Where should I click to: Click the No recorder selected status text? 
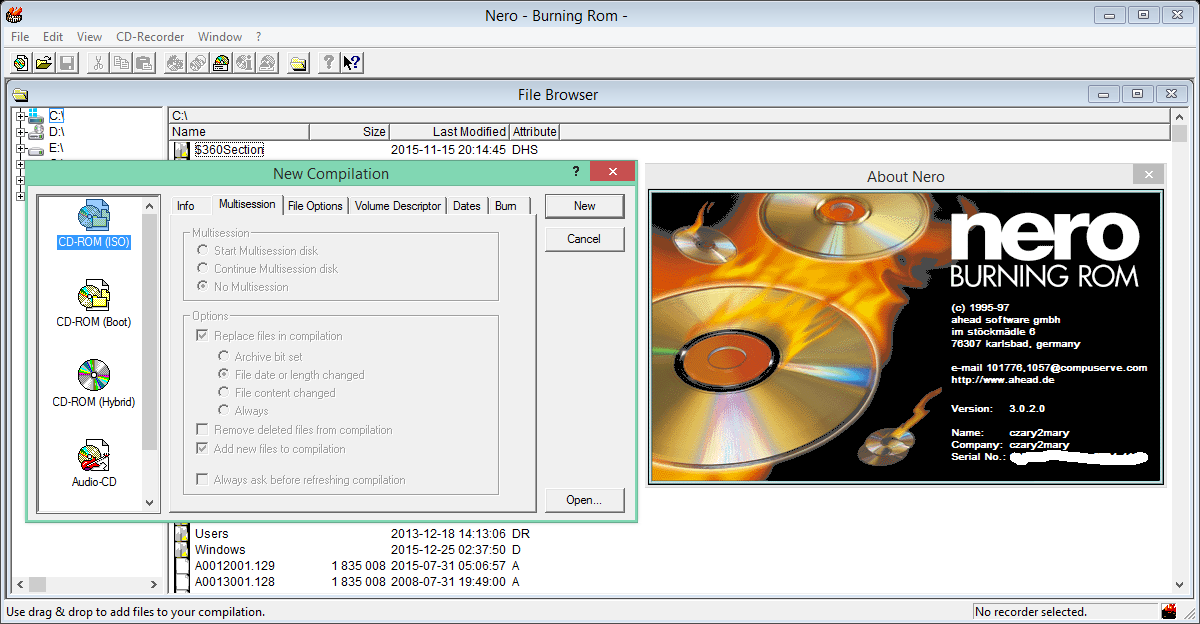tap(1031, 612)
